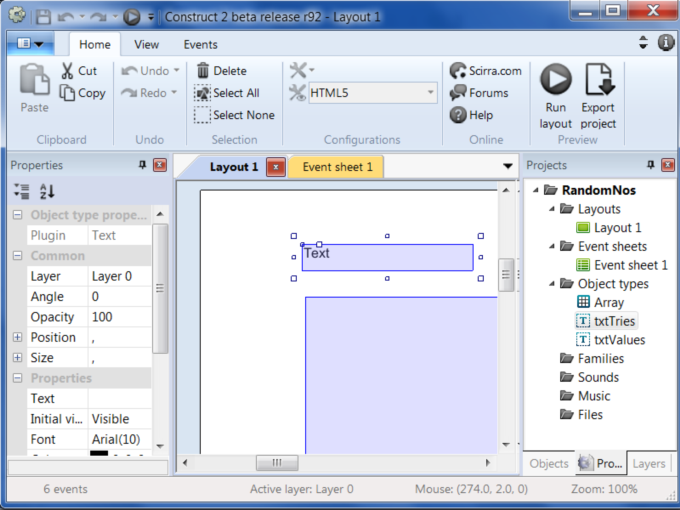Expand the Position property
Viewport: 680px width, 510px height.
pyautogui.click(x=17, y=338)
